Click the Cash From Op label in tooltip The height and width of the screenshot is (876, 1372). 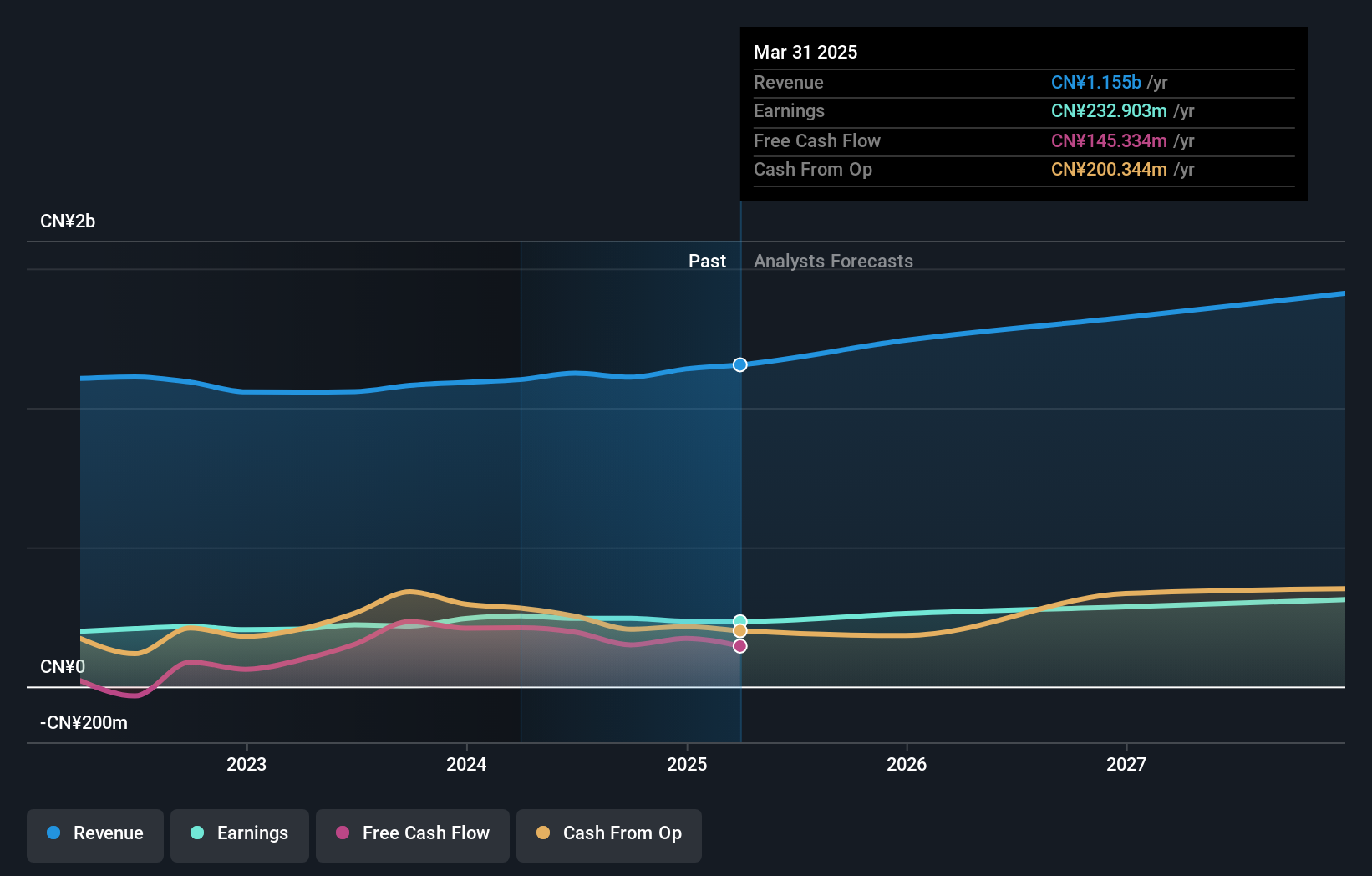(x=813, y=169)
